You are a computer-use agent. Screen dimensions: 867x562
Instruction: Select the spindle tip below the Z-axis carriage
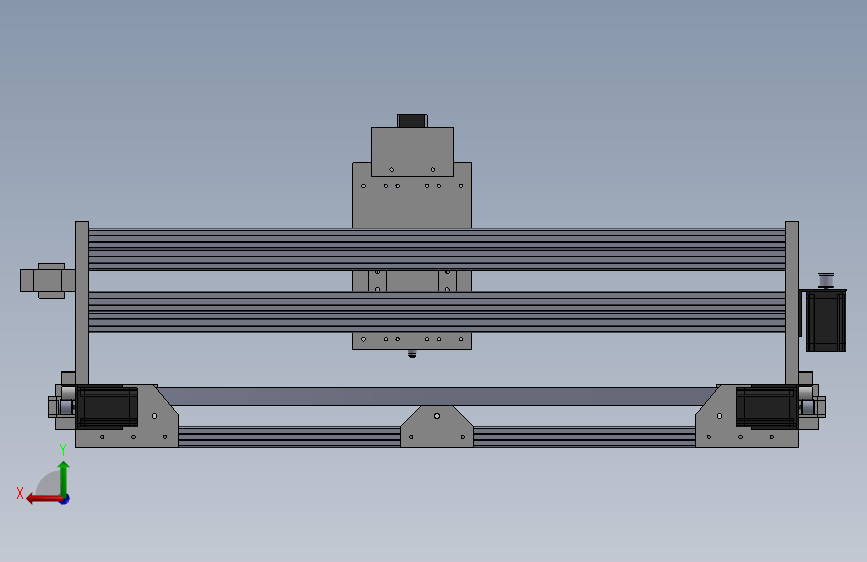pyautogui.click(x=412, y=353)
